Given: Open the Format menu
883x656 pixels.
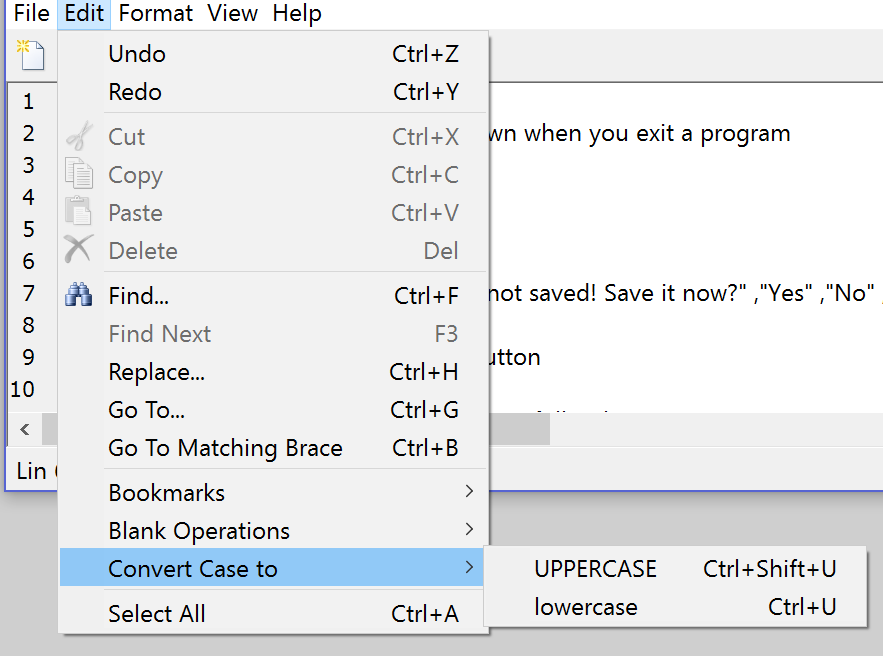Looking at the screenshot, I should coord(155,13).
